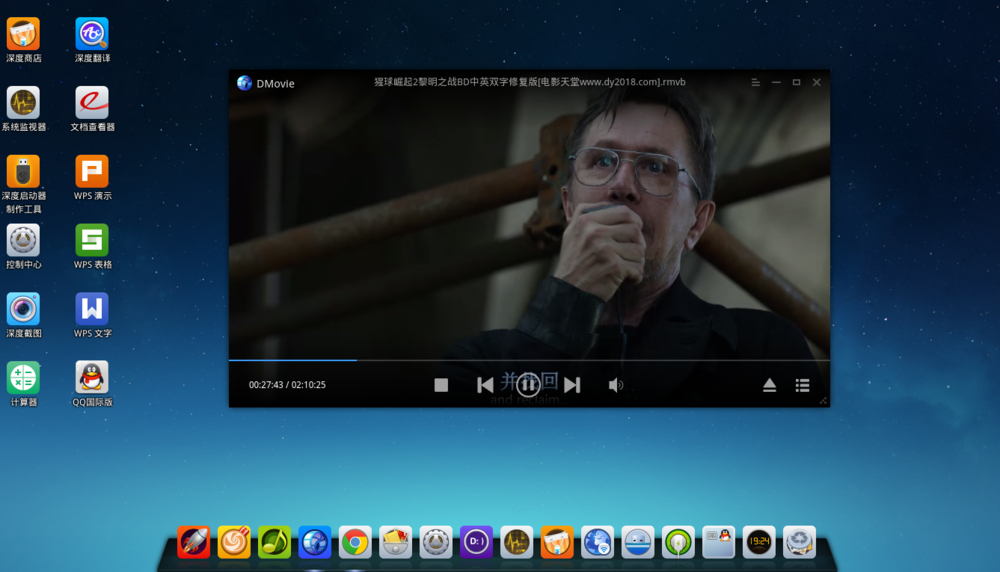Select the WPS 表格 desktop icon
Viewport: 1000px width, 572px height.
tap(92, 241)
